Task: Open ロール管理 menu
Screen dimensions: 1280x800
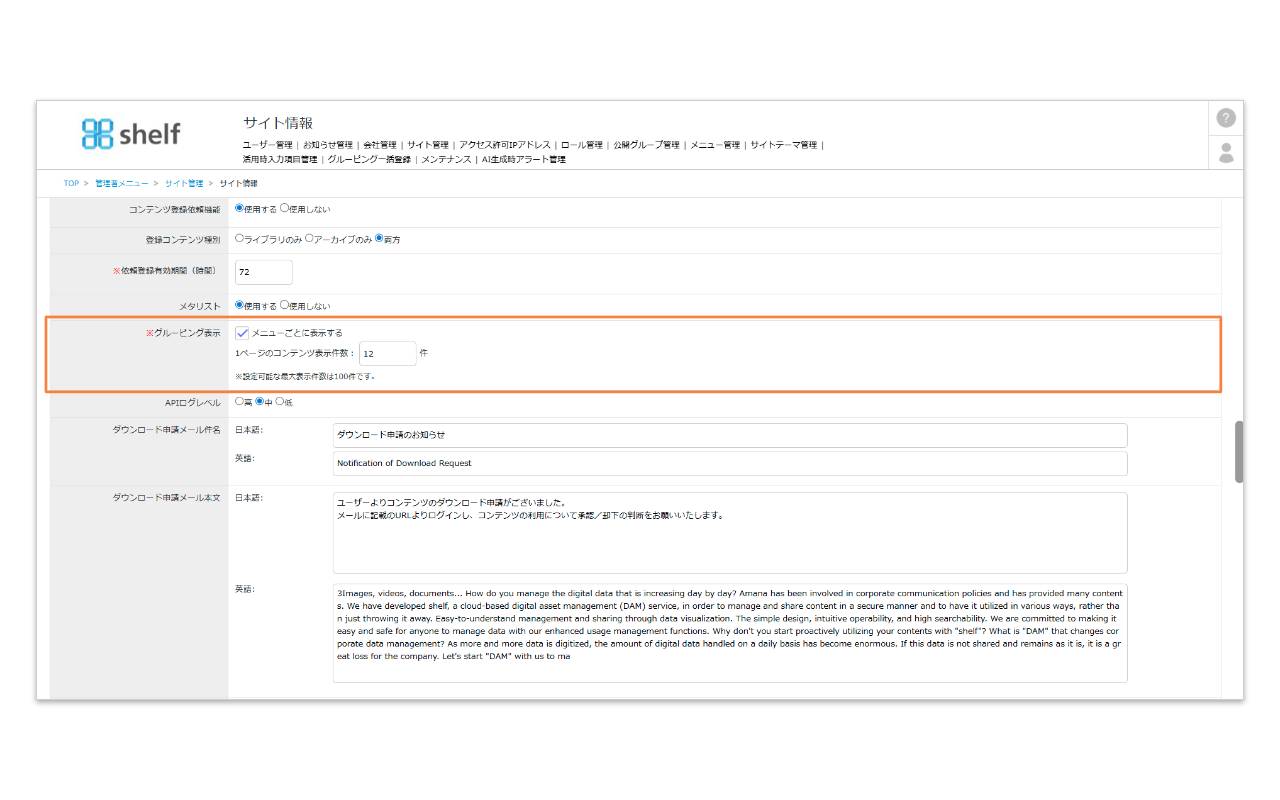Action: 581,145
